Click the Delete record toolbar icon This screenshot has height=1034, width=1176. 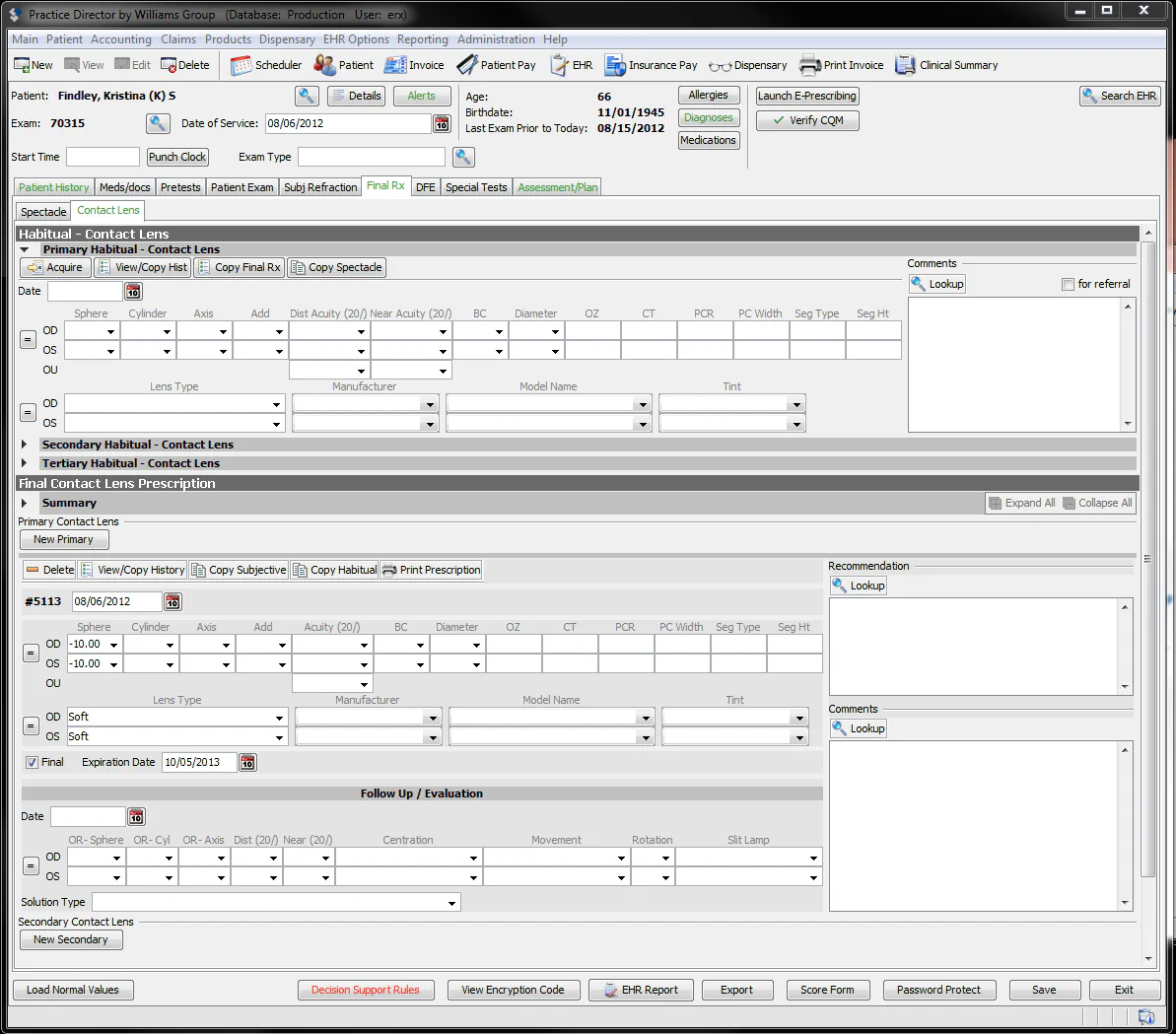coord(185,65)
